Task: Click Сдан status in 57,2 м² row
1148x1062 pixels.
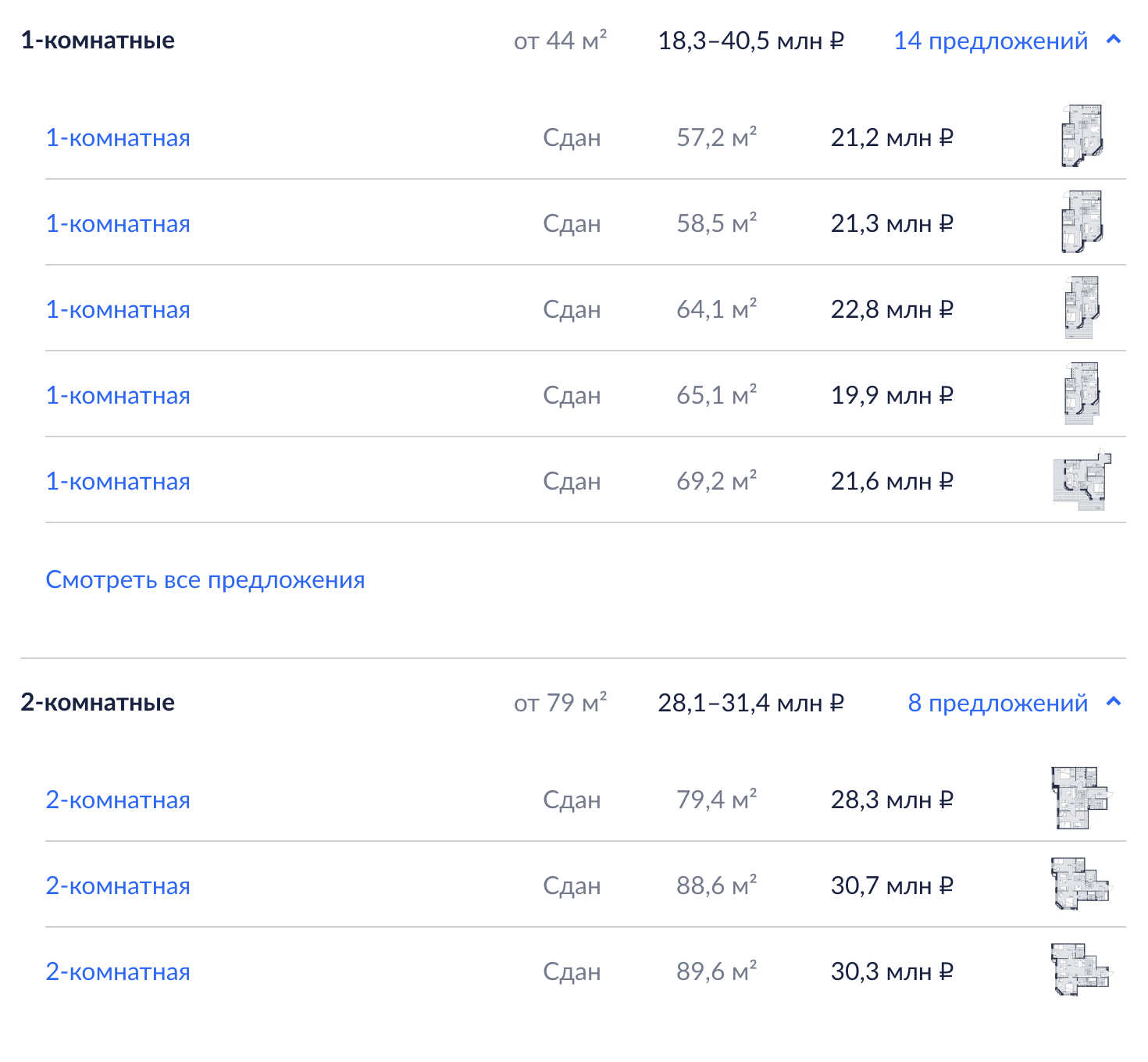Action: coord(572,137)
